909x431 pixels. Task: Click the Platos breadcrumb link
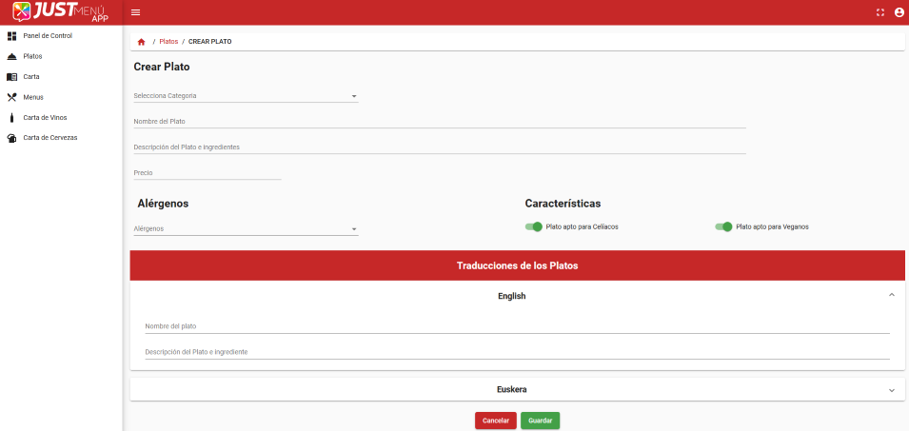coord(168,41)
